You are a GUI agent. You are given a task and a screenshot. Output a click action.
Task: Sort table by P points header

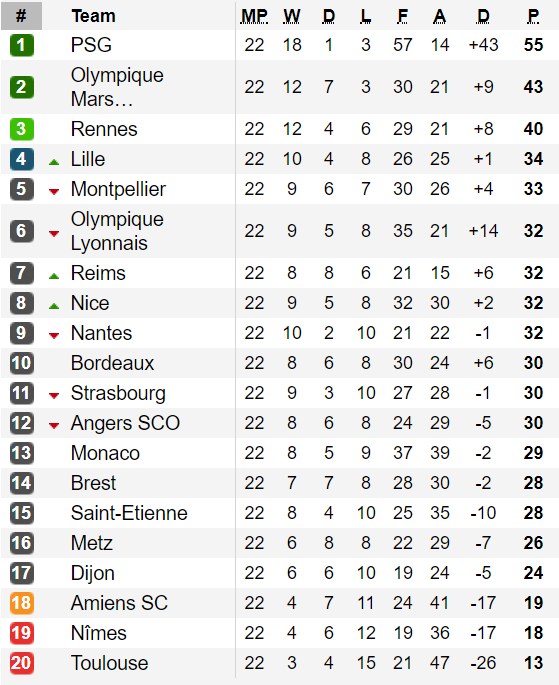[x=533, y=16]
